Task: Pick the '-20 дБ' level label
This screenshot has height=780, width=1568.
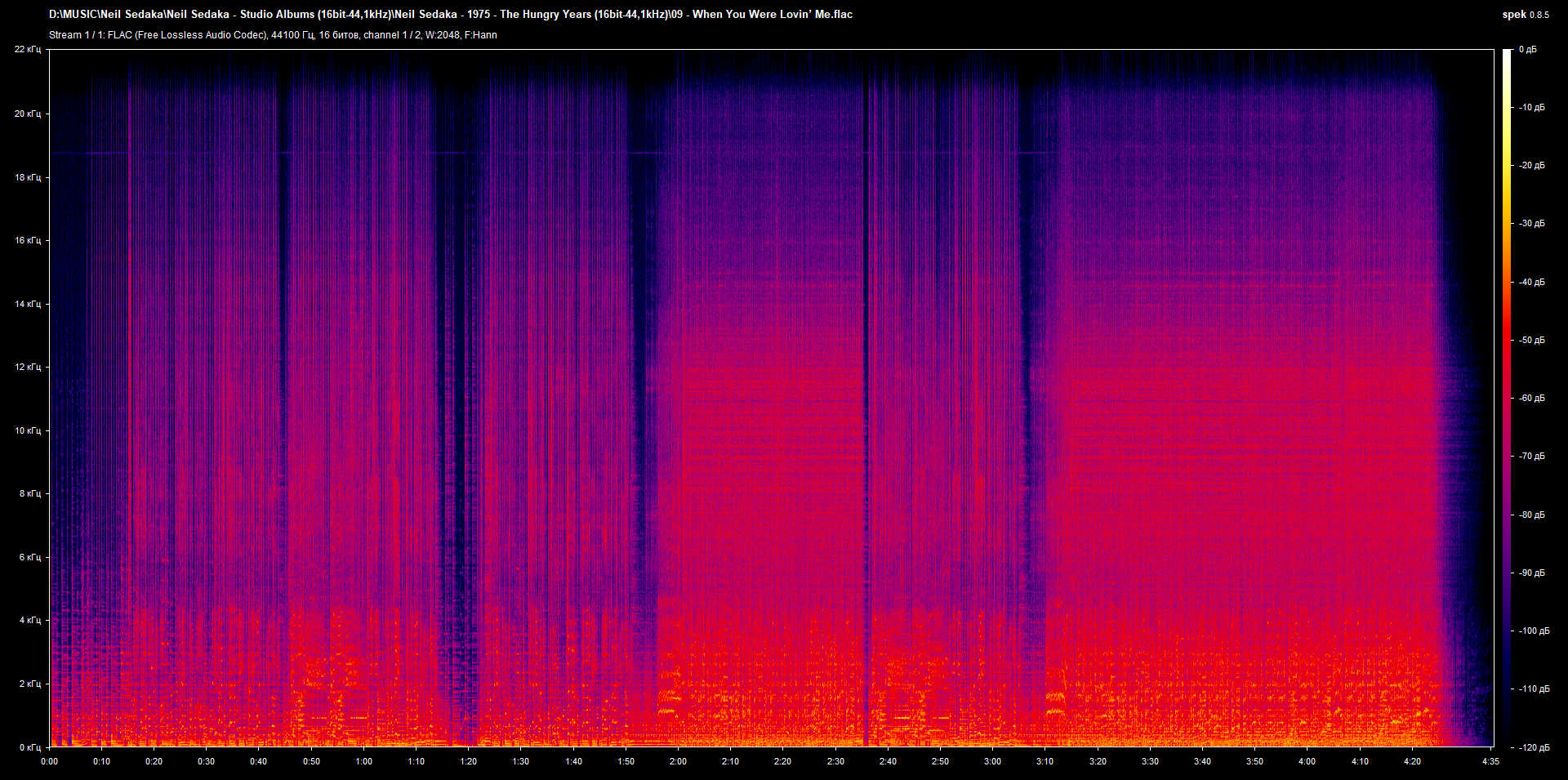Action: (x=1532, y=166)
